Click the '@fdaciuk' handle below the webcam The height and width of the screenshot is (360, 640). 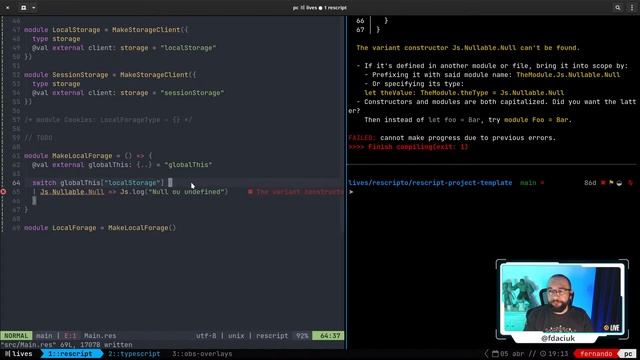click(558, 338)
